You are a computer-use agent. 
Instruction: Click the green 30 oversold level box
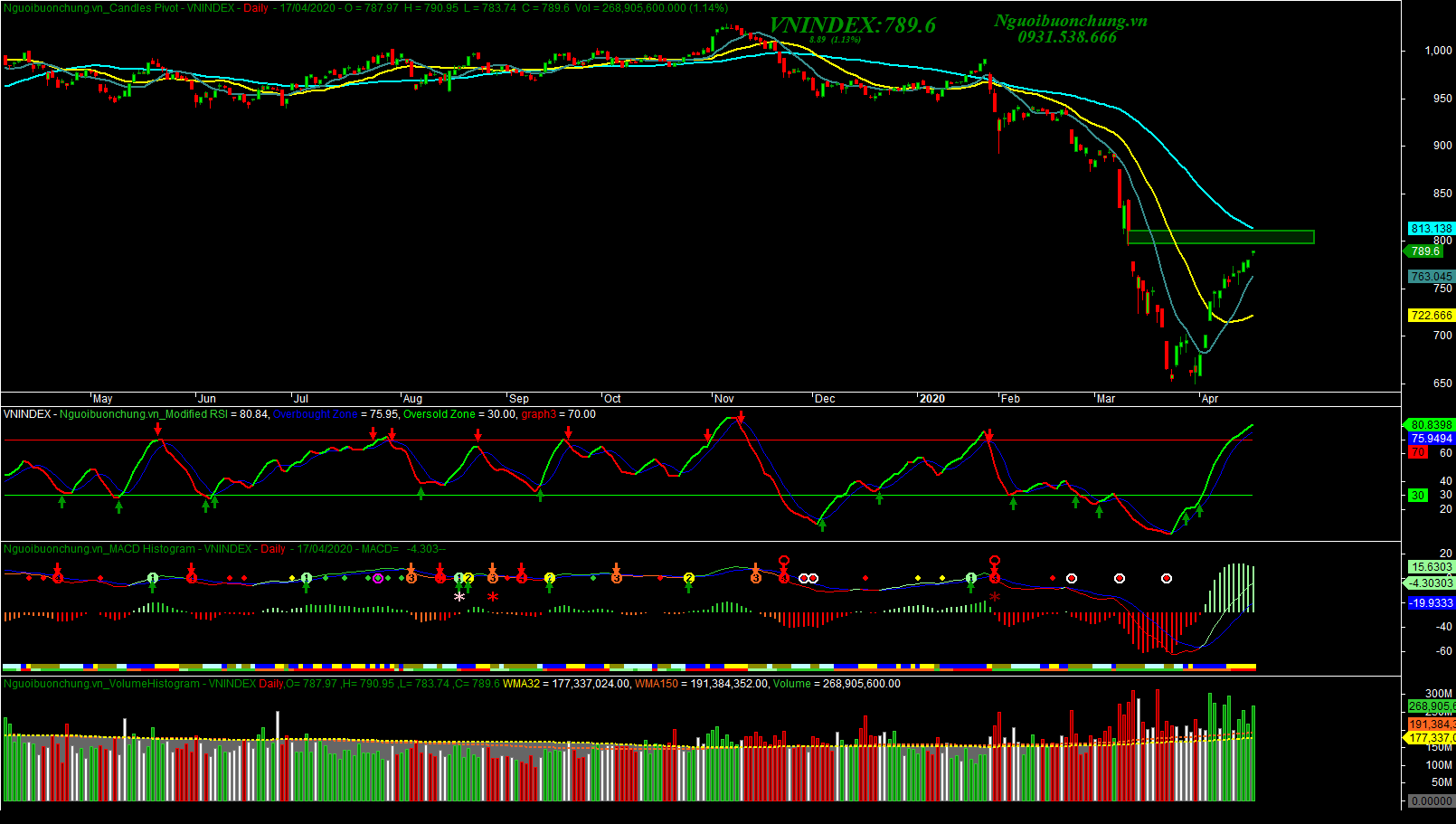pos(1418,496)
